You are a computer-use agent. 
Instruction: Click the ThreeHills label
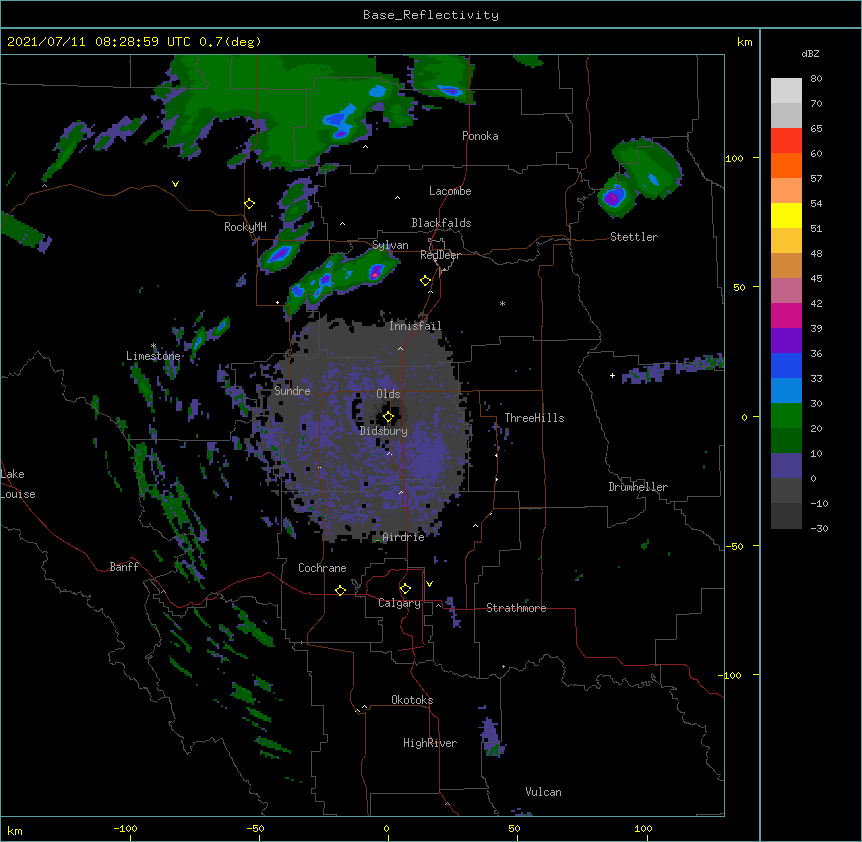tap(534, 418)
